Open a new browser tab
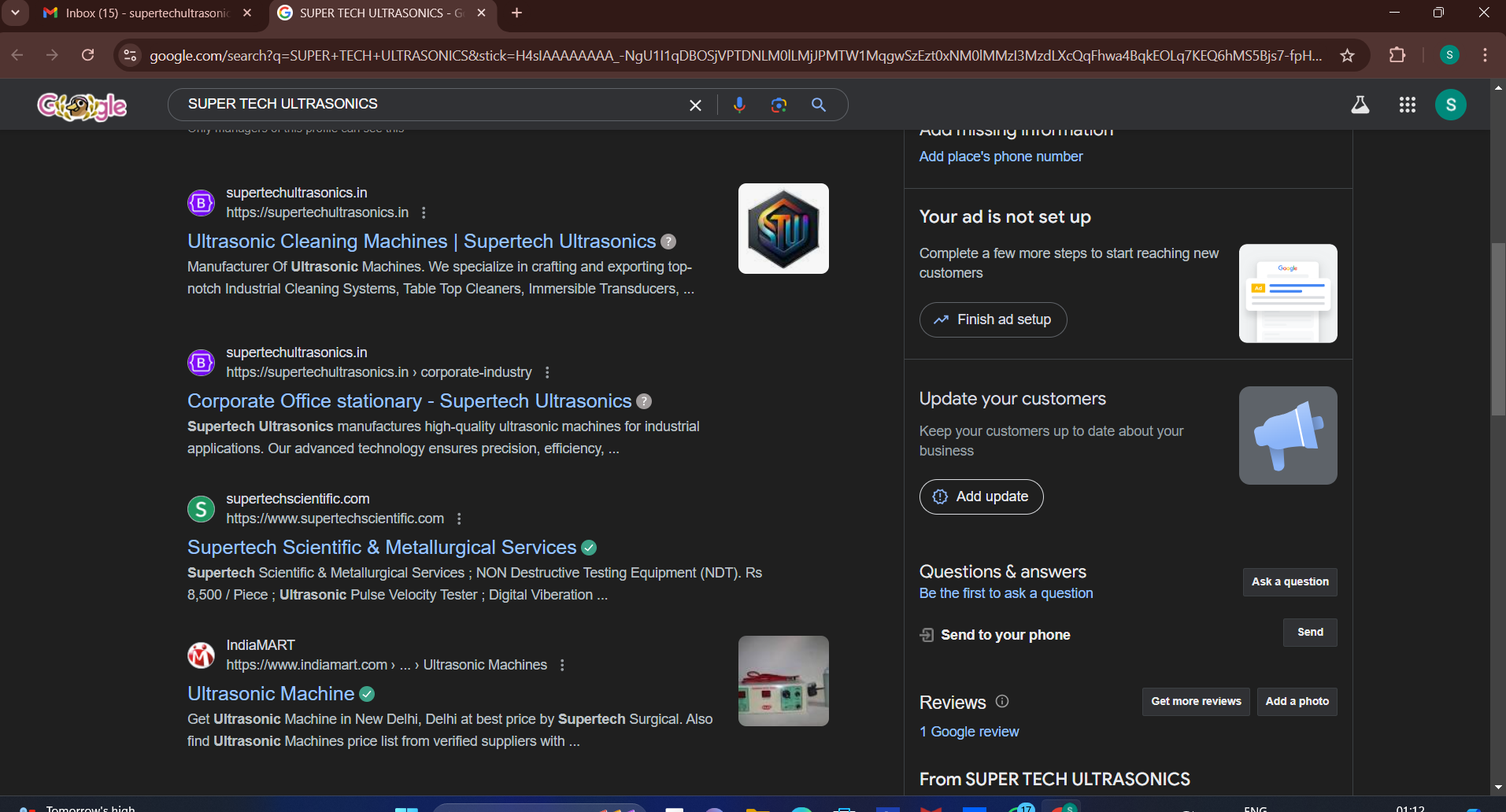The height and width of the screenshot is (812, 1506). coord(516,13)
